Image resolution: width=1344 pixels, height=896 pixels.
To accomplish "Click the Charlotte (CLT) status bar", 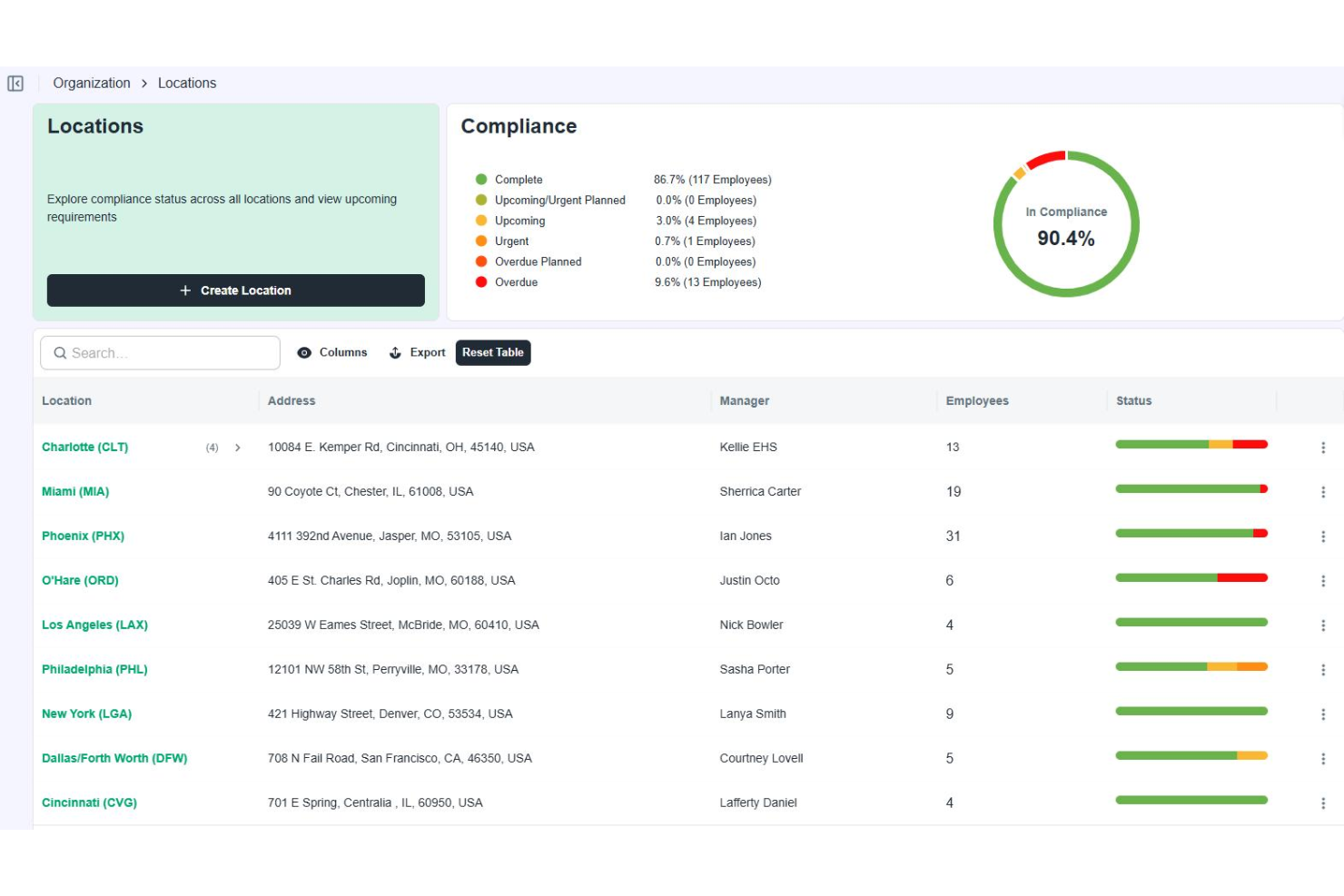I will [x=1191, y=444].
